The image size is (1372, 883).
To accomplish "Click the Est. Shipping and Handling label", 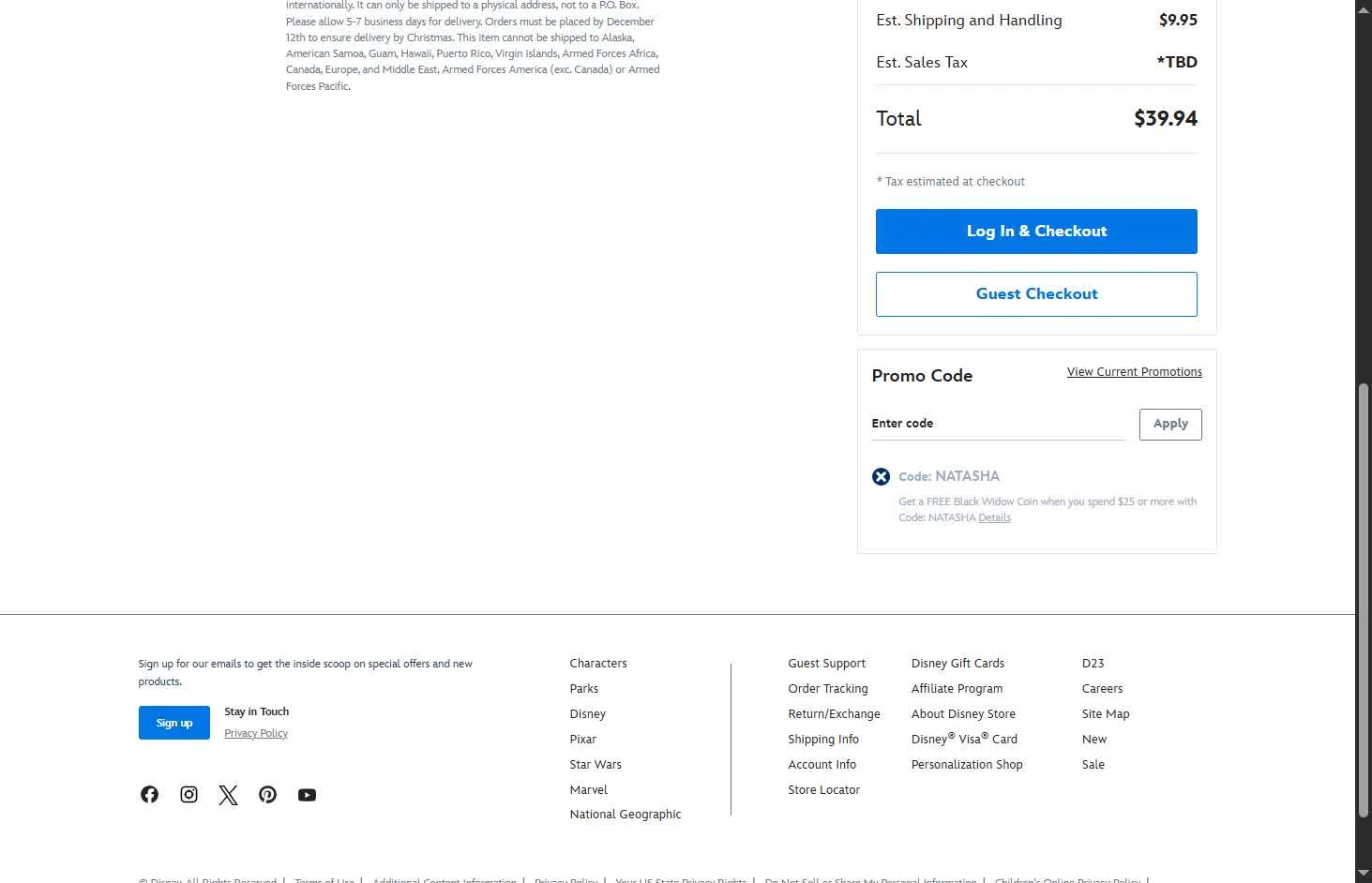I will 969,20.
